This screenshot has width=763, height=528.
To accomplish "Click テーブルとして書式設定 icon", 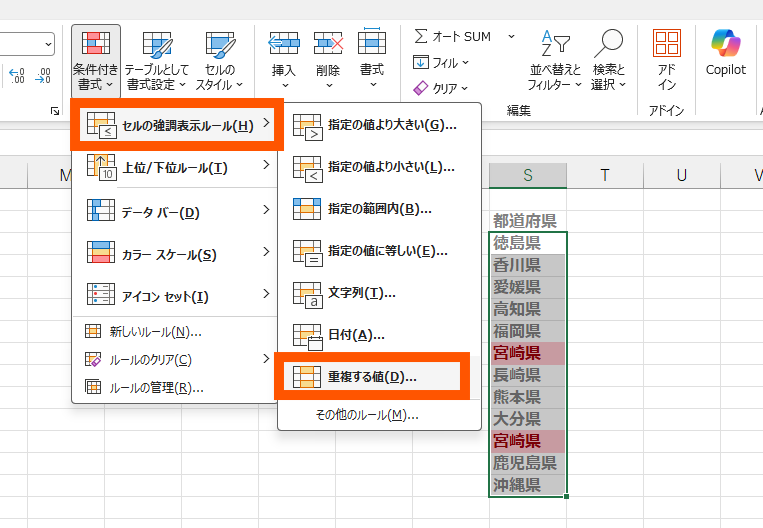I will click(x=157, y=44).
